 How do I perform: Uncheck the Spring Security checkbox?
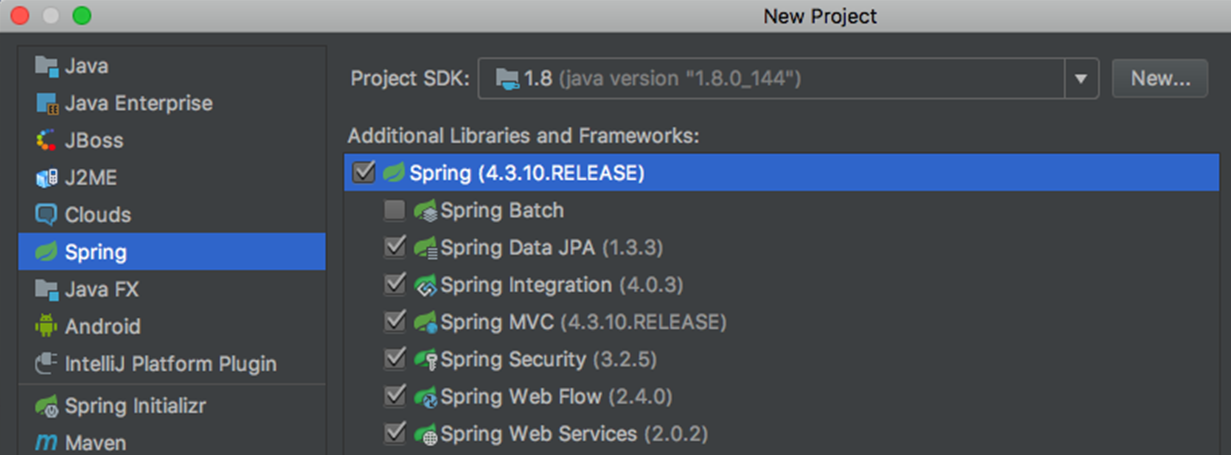point(395,359)
